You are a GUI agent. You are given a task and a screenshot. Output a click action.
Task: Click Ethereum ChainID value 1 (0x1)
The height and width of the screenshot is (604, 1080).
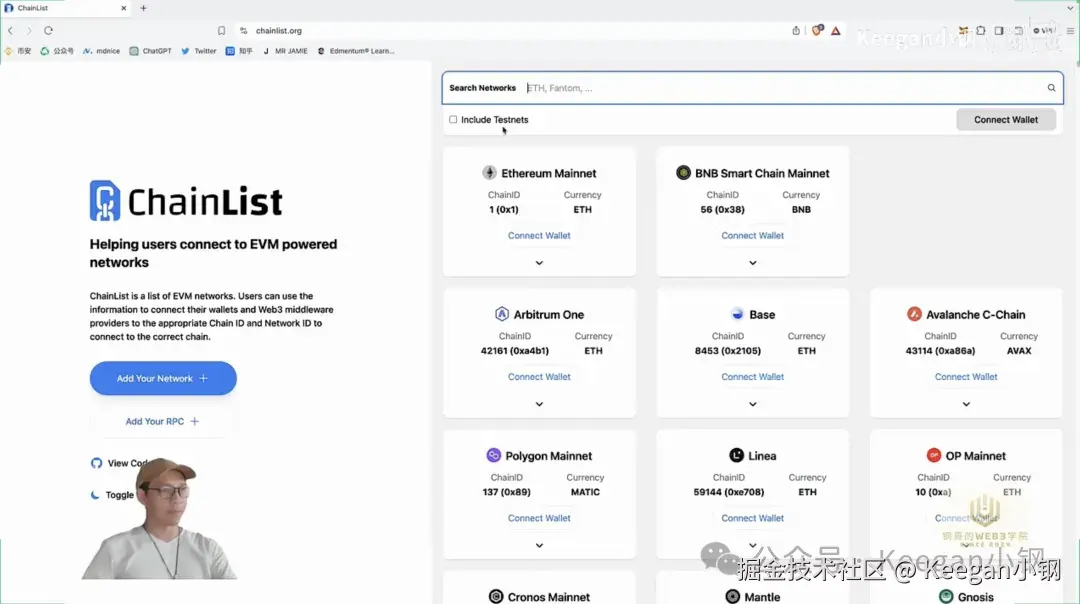pos(503,209)
